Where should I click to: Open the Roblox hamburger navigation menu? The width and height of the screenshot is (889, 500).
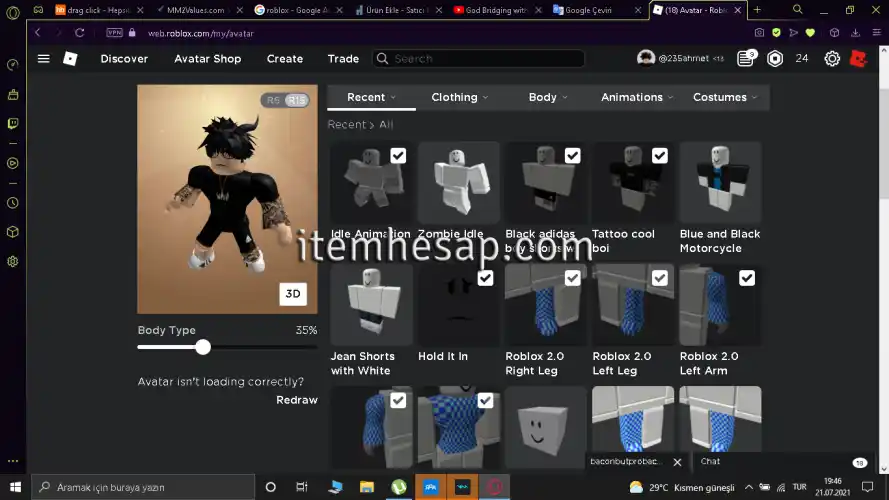[x=43, y=59]
